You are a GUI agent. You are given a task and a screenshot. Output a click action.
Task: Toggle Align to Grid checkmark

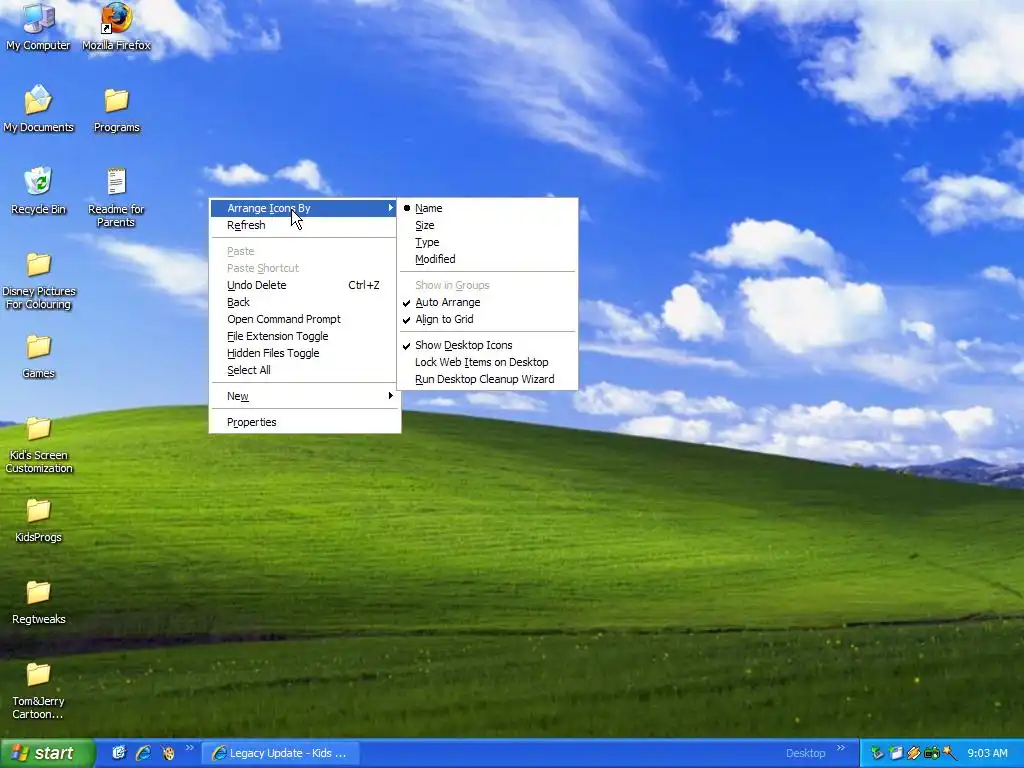pos(487,319)
